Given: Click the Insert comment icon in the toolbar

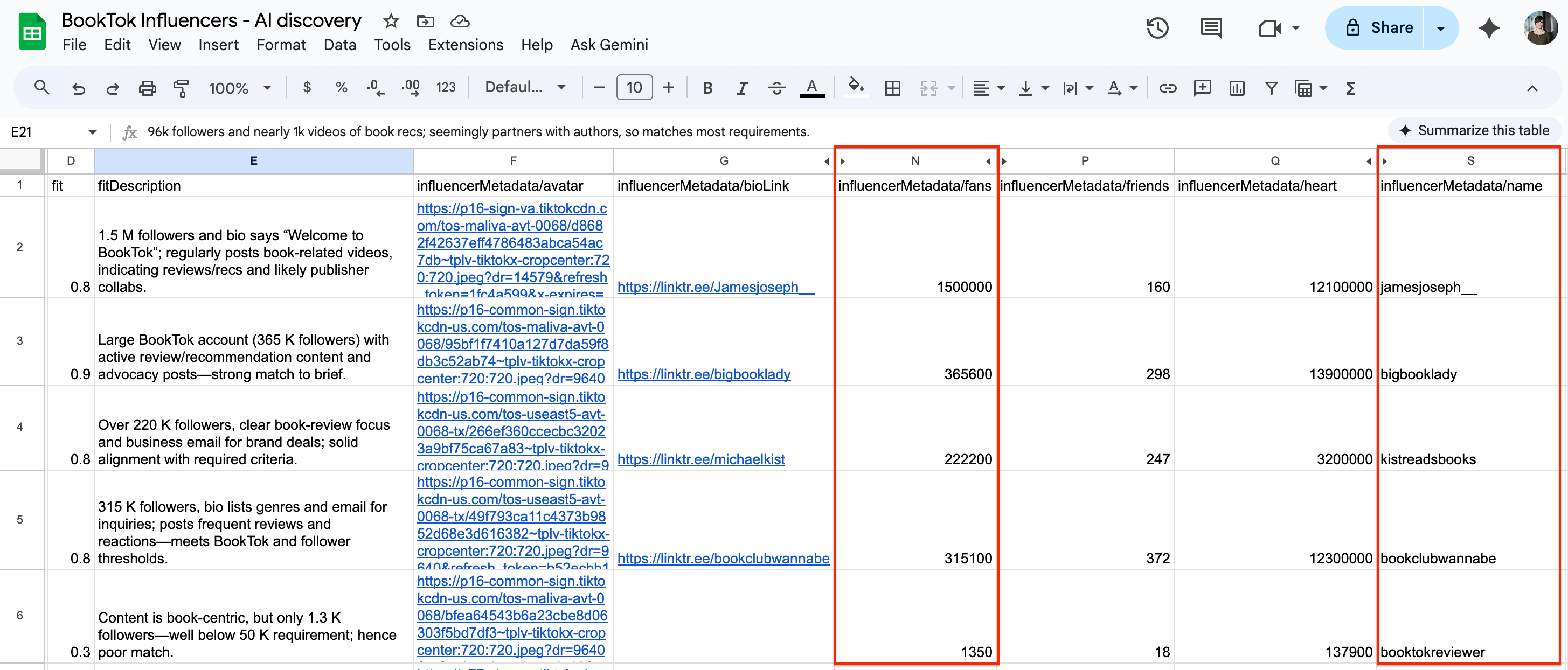Looking at the screenshot, I should [x=1203, y=88].
